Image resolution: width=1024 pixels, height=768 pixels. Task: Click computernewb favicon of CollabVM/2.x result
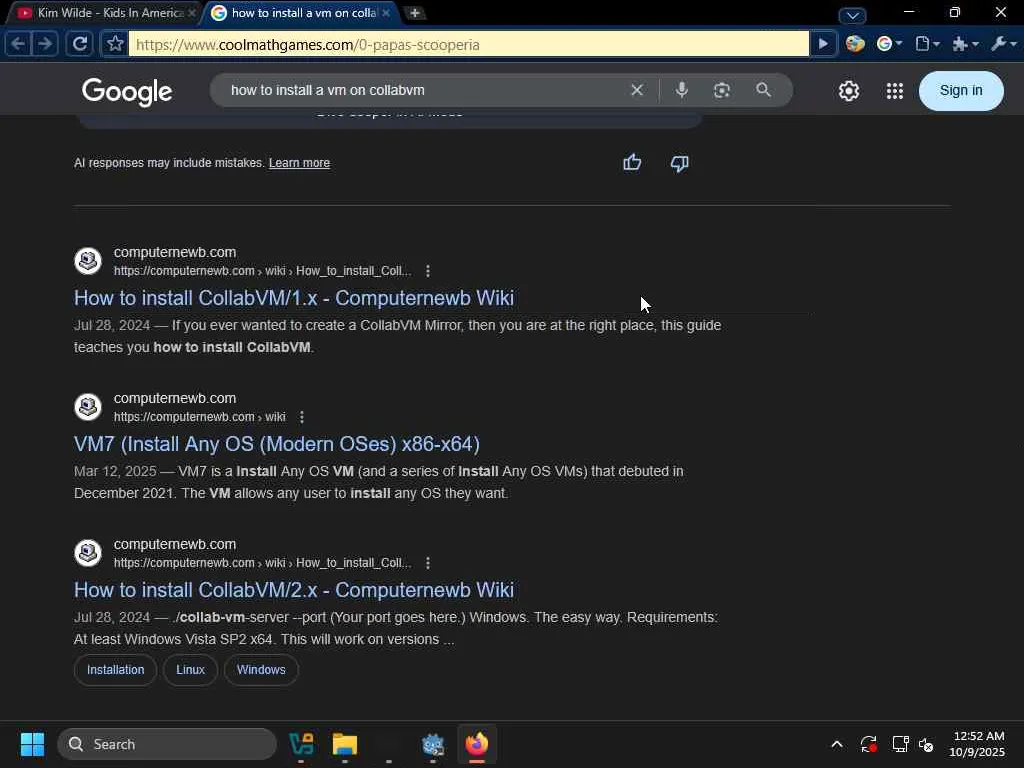point(88,553)
